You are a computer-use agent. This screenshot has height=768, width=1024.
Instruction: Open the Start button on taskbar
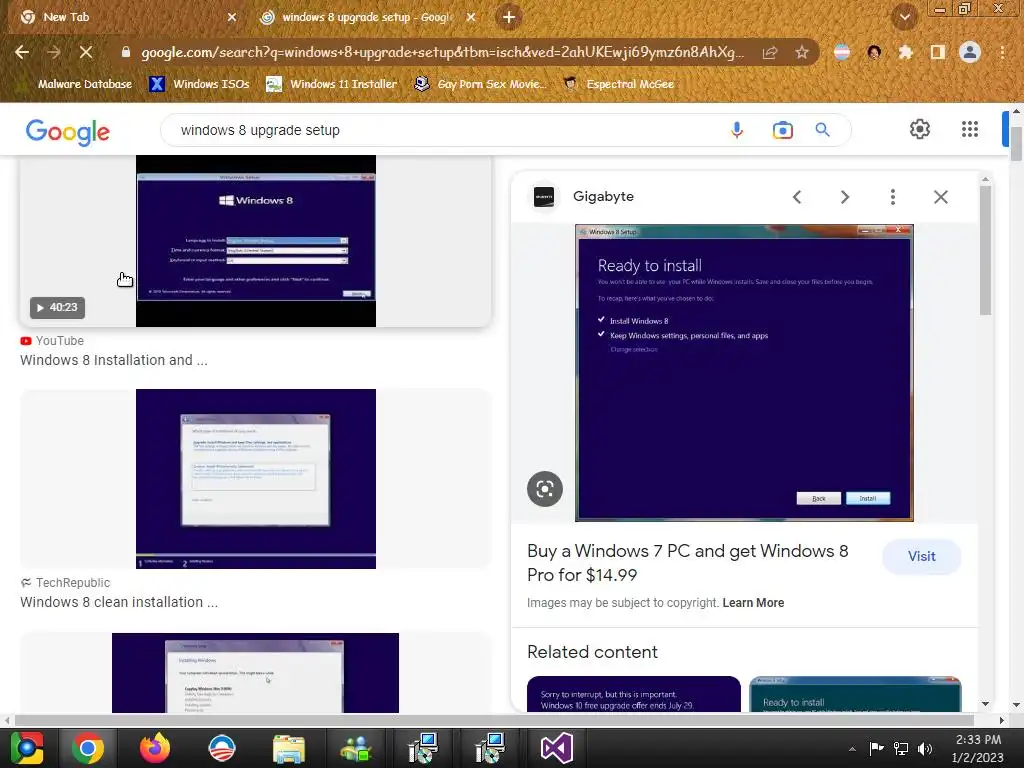(26, 748)
